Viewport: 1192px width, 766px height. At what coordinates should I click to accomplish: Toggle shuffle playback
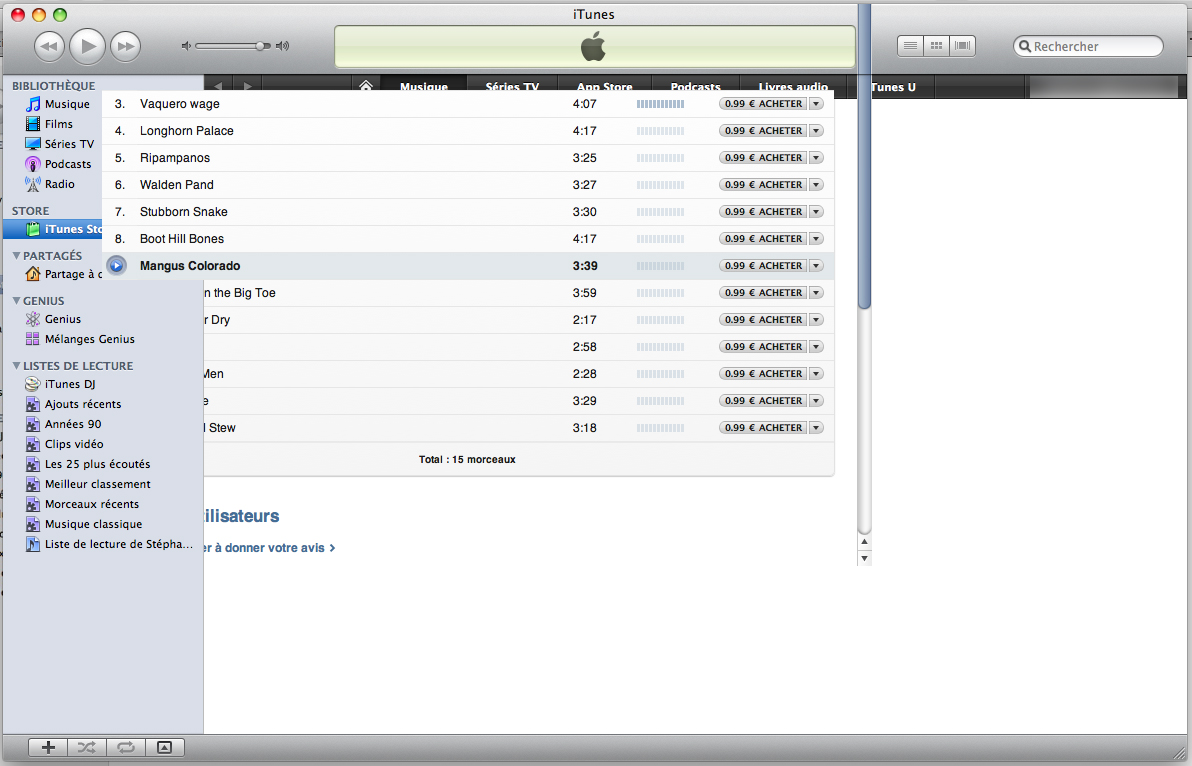(87, 747)
